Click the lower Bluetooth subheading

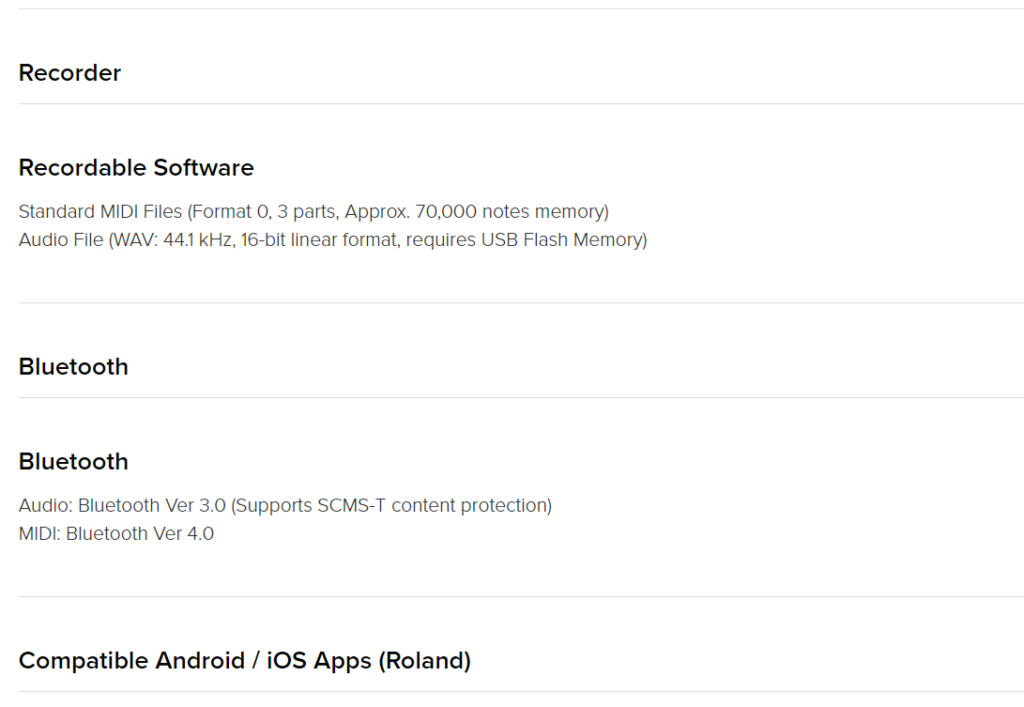pyautogui.click(x=73, y=462)
